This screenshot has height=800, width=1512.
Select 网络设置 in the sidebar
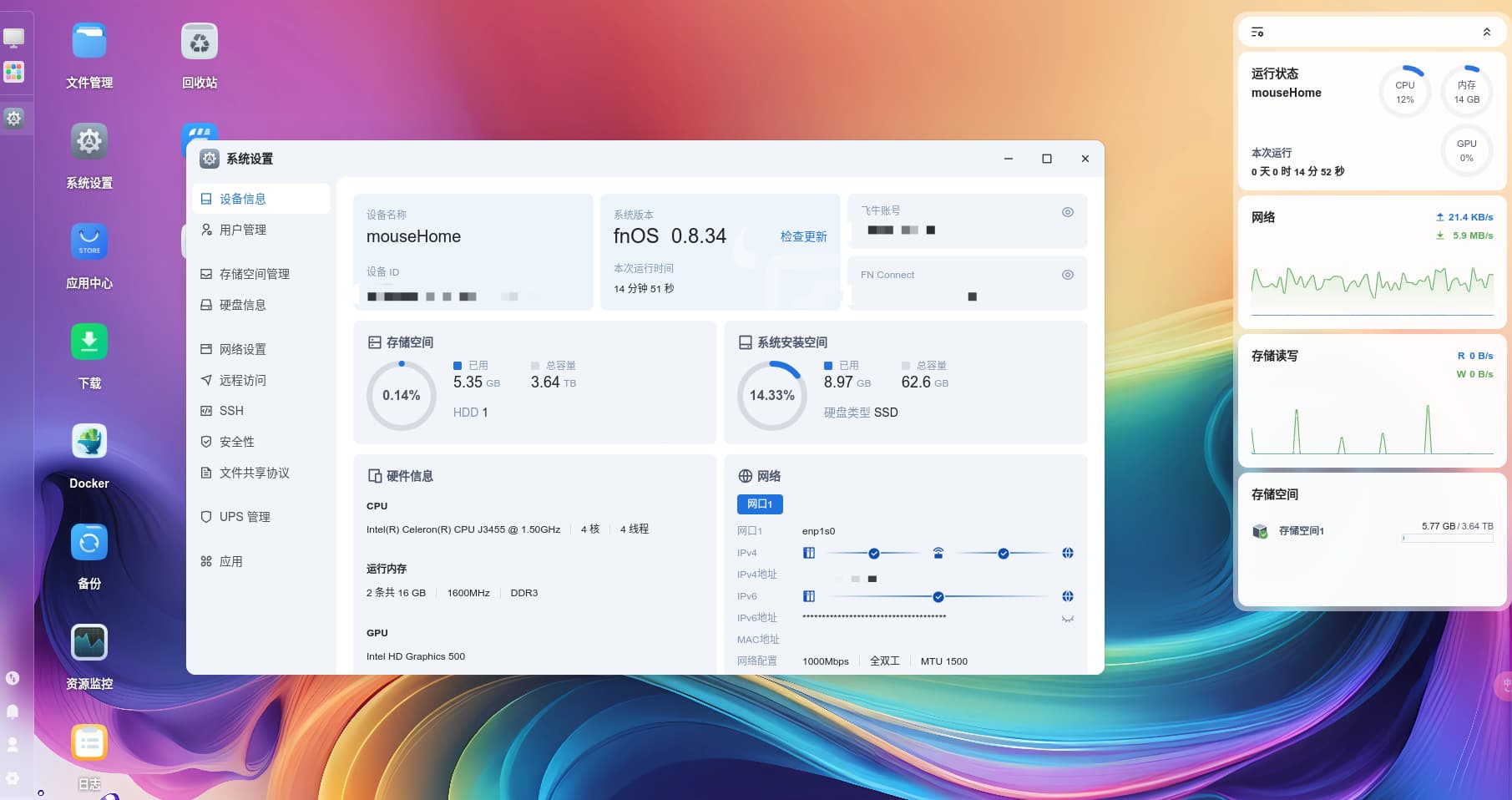point(242,349)
